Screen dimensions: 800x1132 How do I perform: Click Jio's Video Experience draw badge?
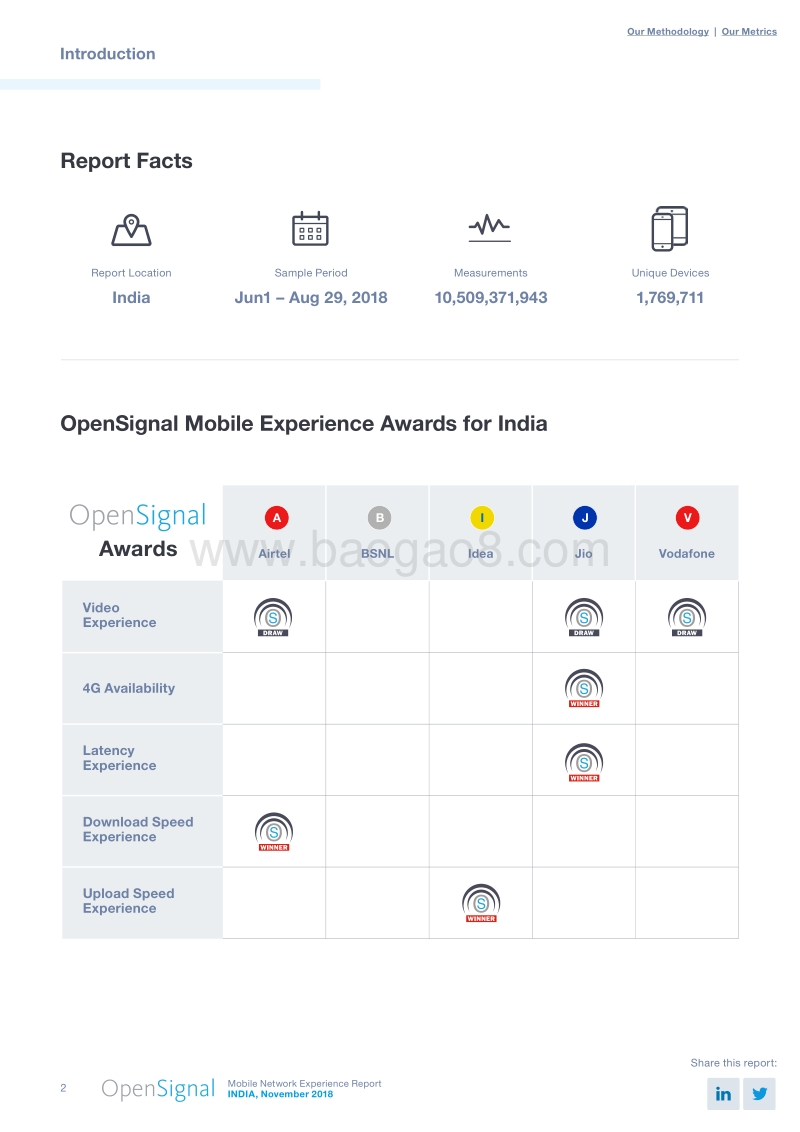(x=584, y=617)
